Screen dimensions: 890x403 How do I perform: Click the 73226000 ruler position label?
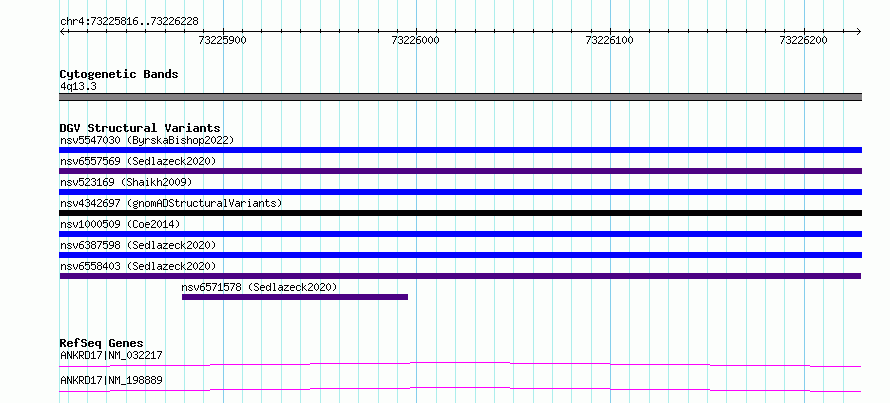click(x=415, y=40)
